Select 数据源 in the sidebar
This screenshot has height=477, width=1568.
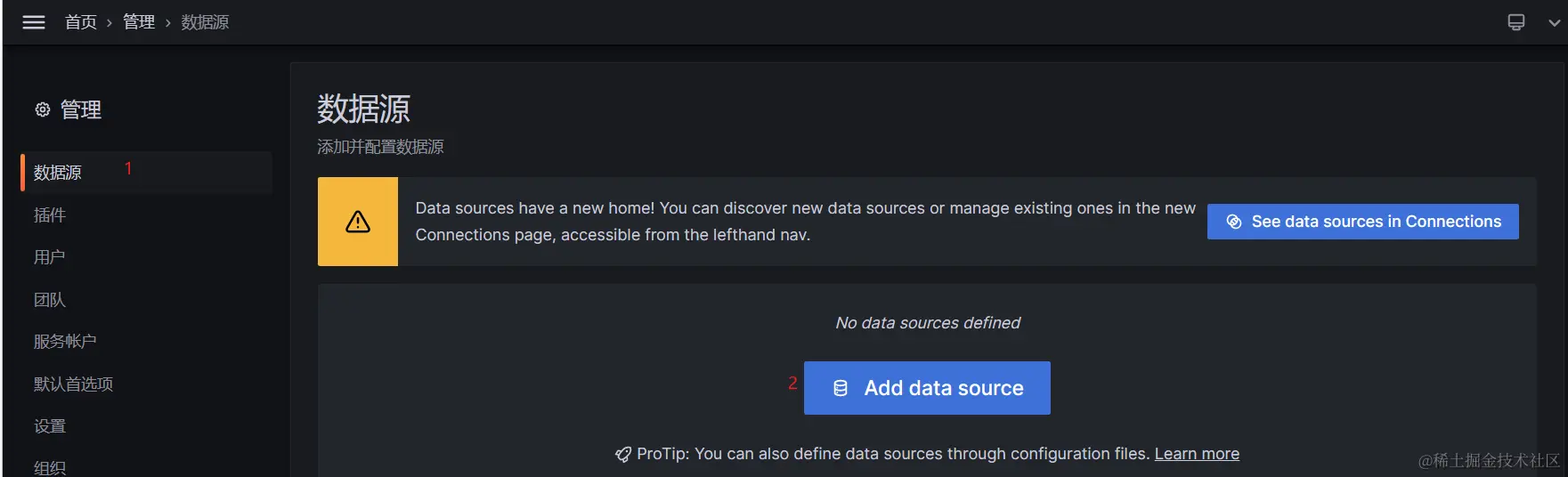tap(147, 173)
